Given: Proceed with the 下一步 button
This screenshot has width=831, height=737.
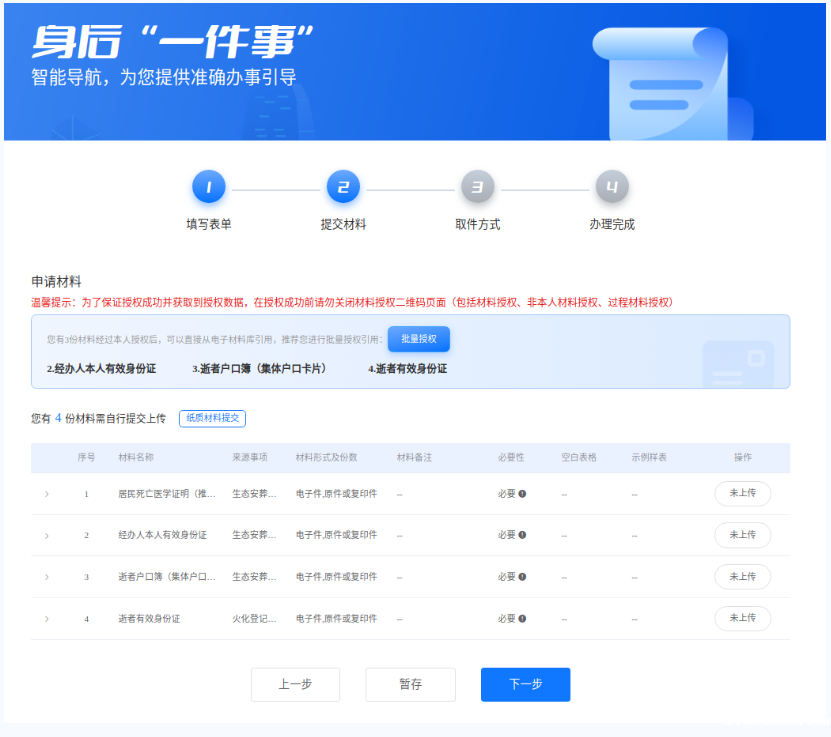Looking at the screenshot, I should [525, 684].
